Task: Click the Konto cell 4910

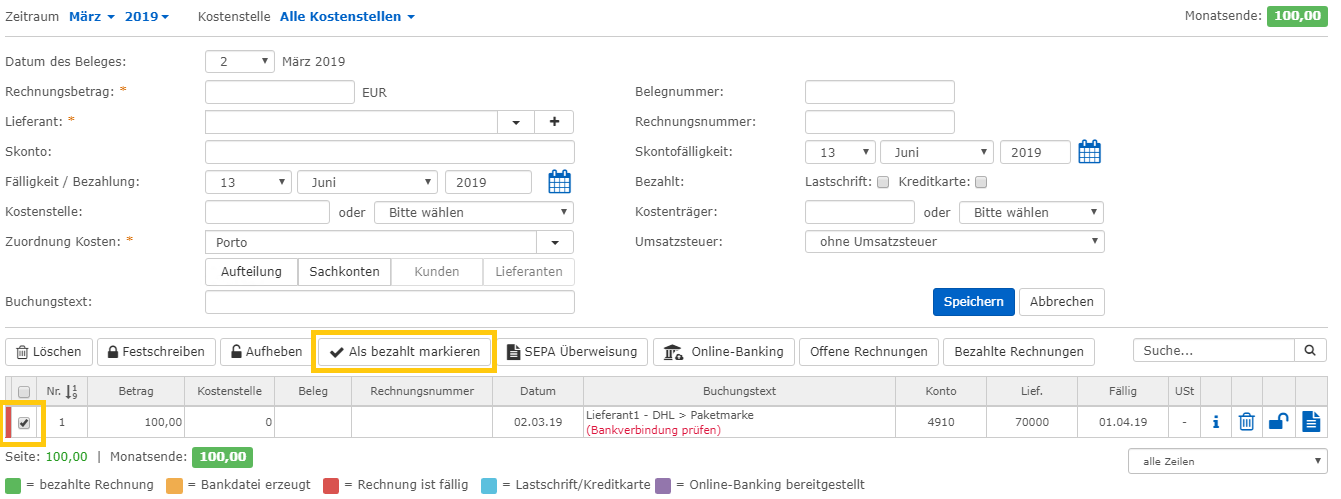Action: 940,422
